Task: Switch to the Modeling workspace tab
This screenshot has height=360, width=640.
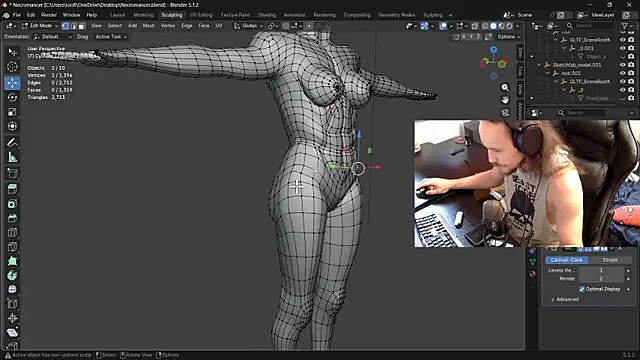Action: tap(143, 15)
